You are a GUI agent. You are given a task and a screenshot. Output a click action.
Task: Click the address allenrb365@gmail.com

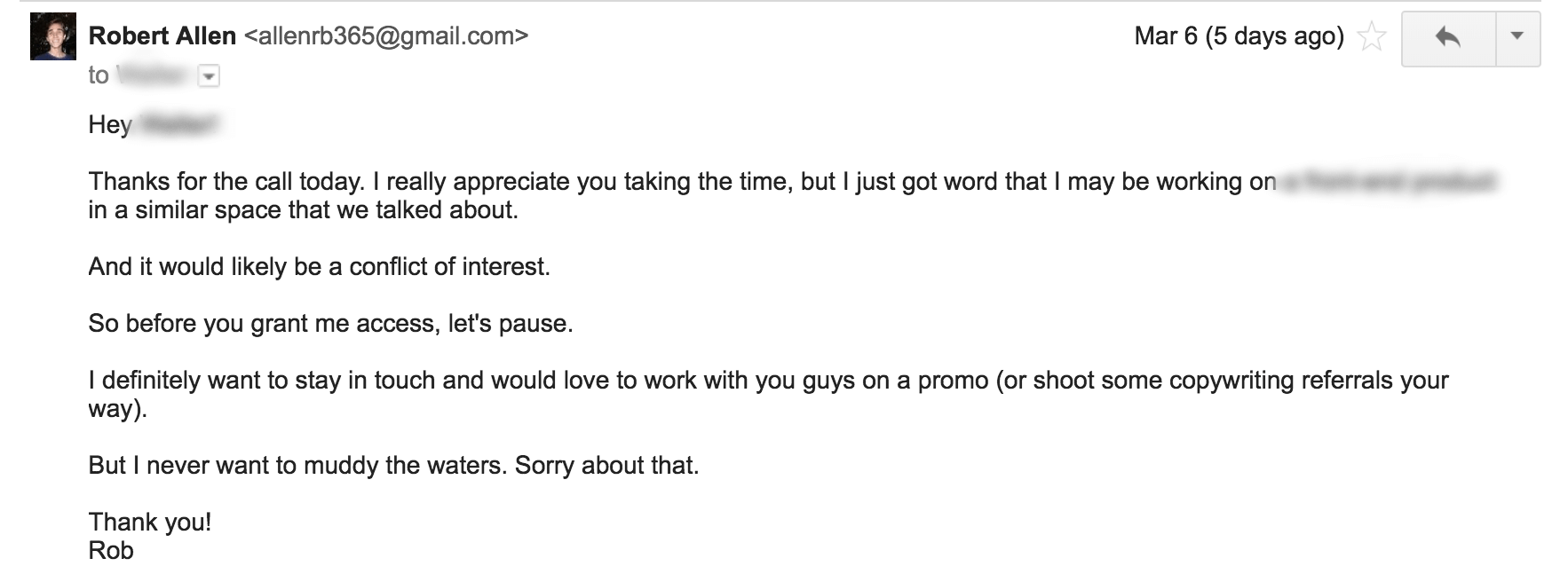[x=385, y=36]
